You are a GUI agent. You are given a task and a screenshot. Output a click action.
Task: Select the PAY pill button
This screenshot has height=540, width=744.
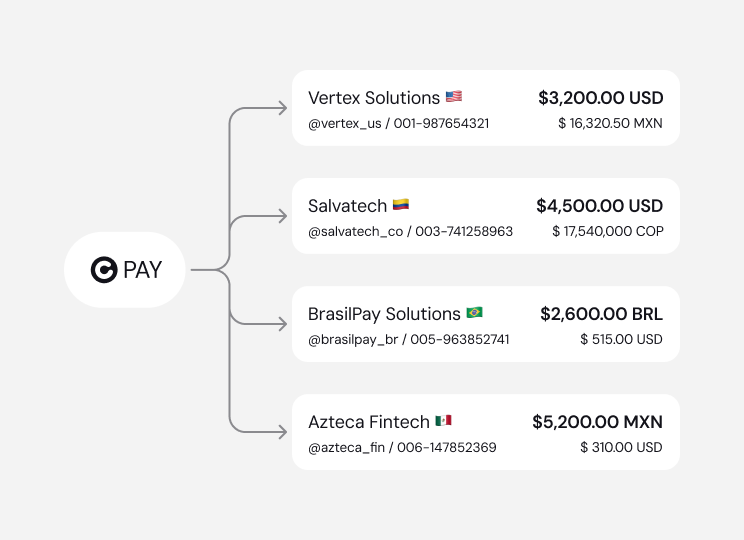pyautogui.click(x=125, y=270)
